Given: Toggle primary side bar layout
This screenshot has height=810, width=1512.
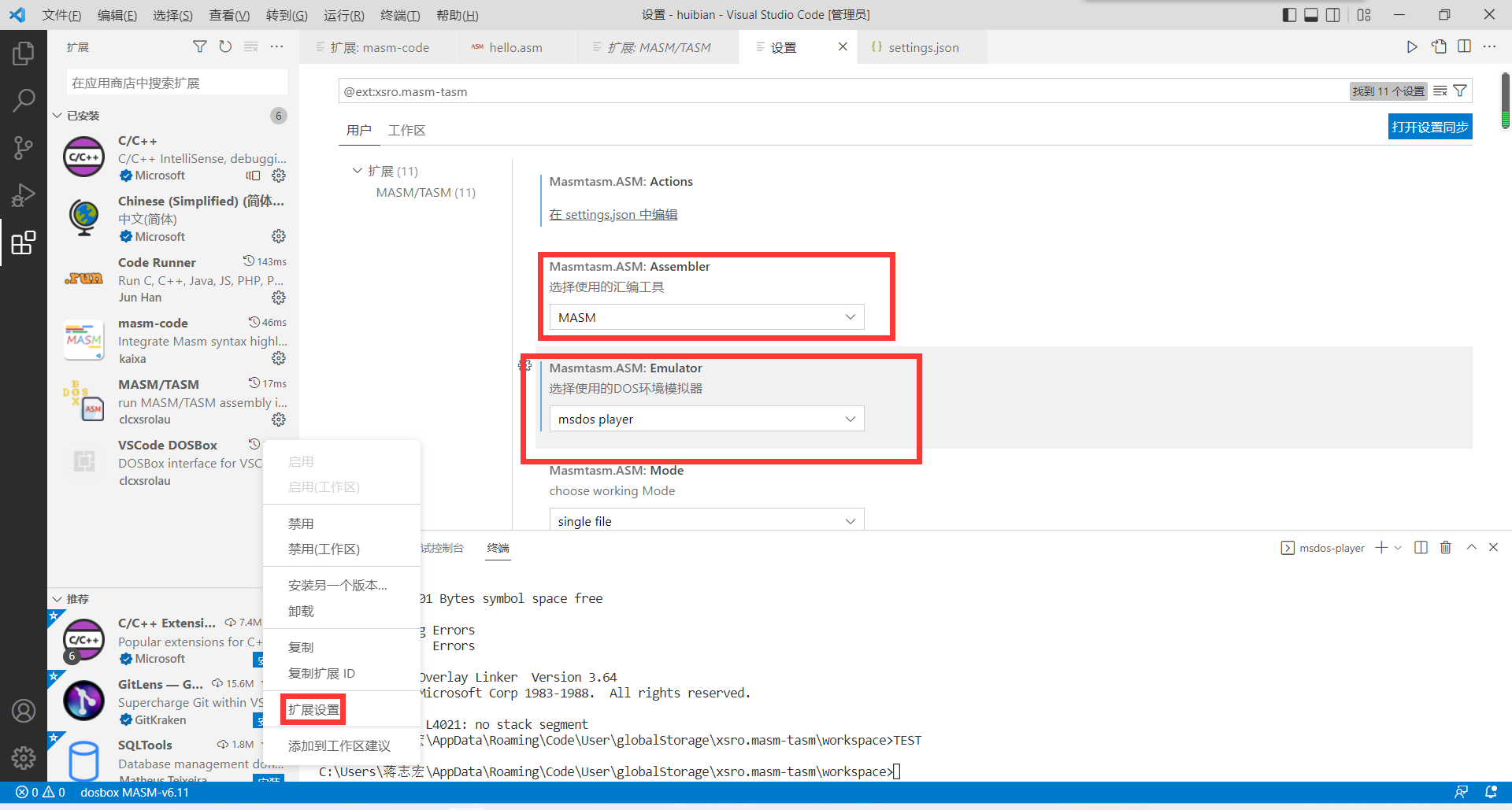Looking at the screenshot, I should click(1289, 15).
